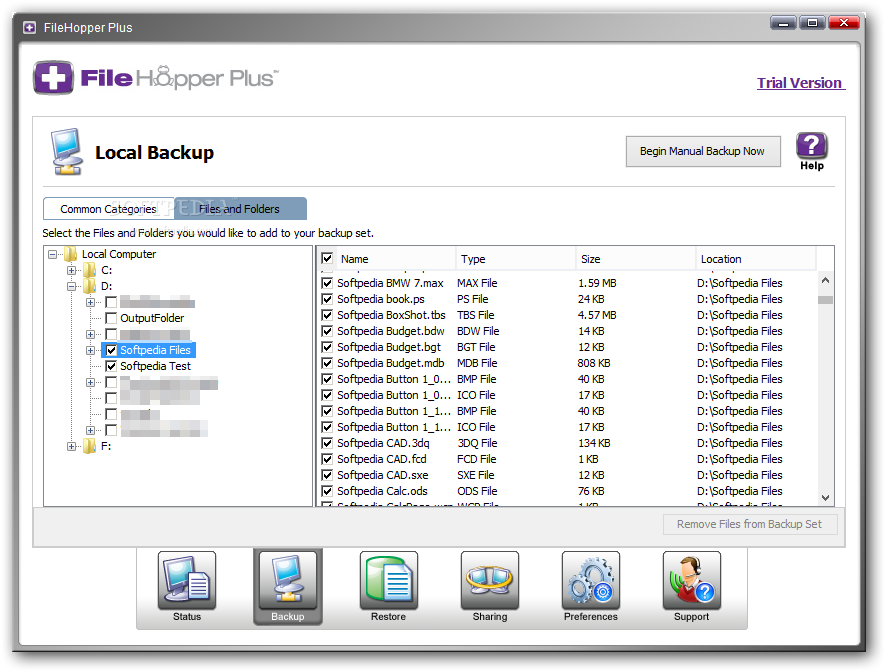
Task: Maximize the FileHopper Plus window
Action: point(812,23)
